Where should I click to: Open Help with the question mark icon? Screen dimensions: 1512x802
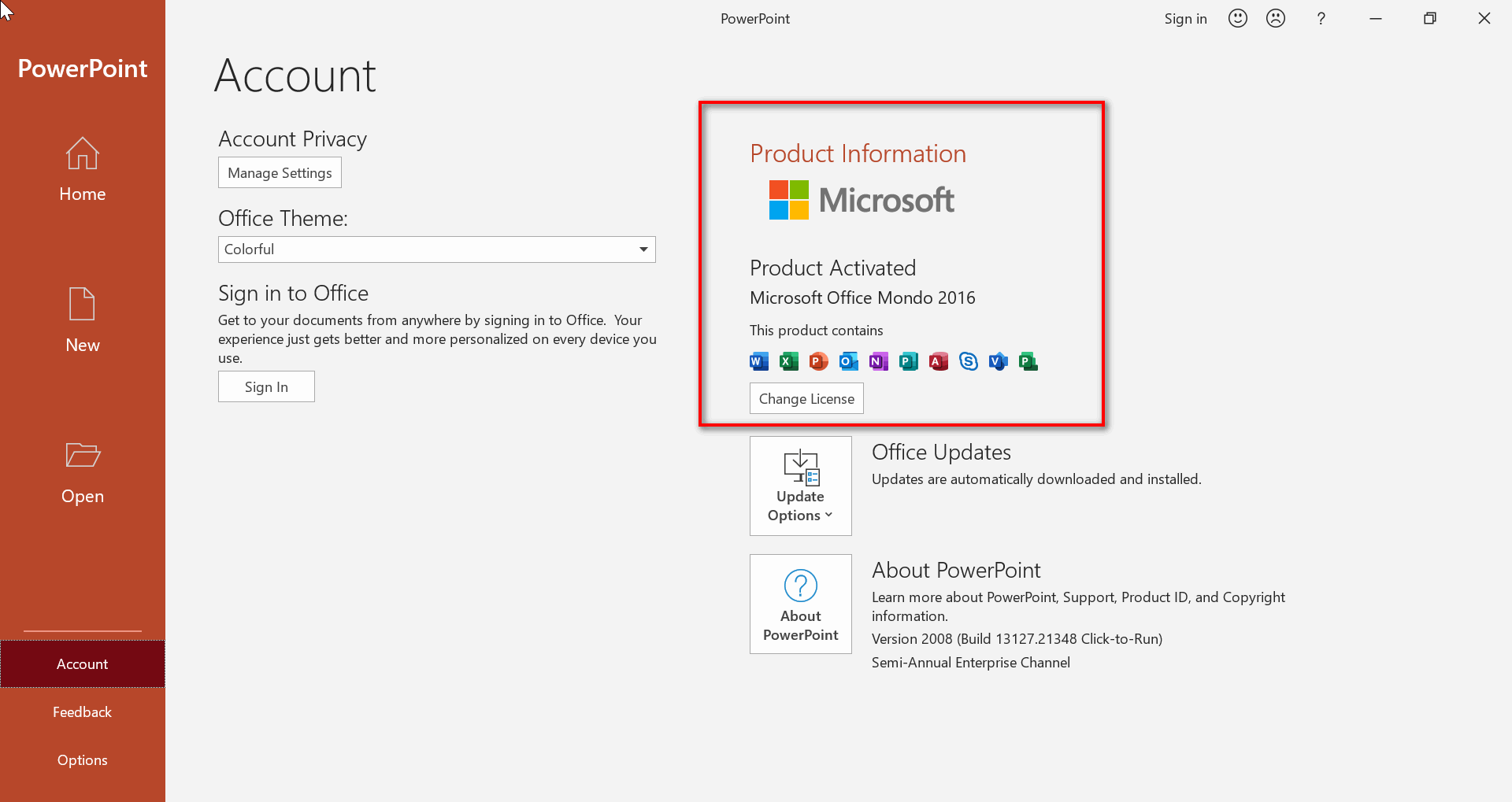[x=1321, y=18]
